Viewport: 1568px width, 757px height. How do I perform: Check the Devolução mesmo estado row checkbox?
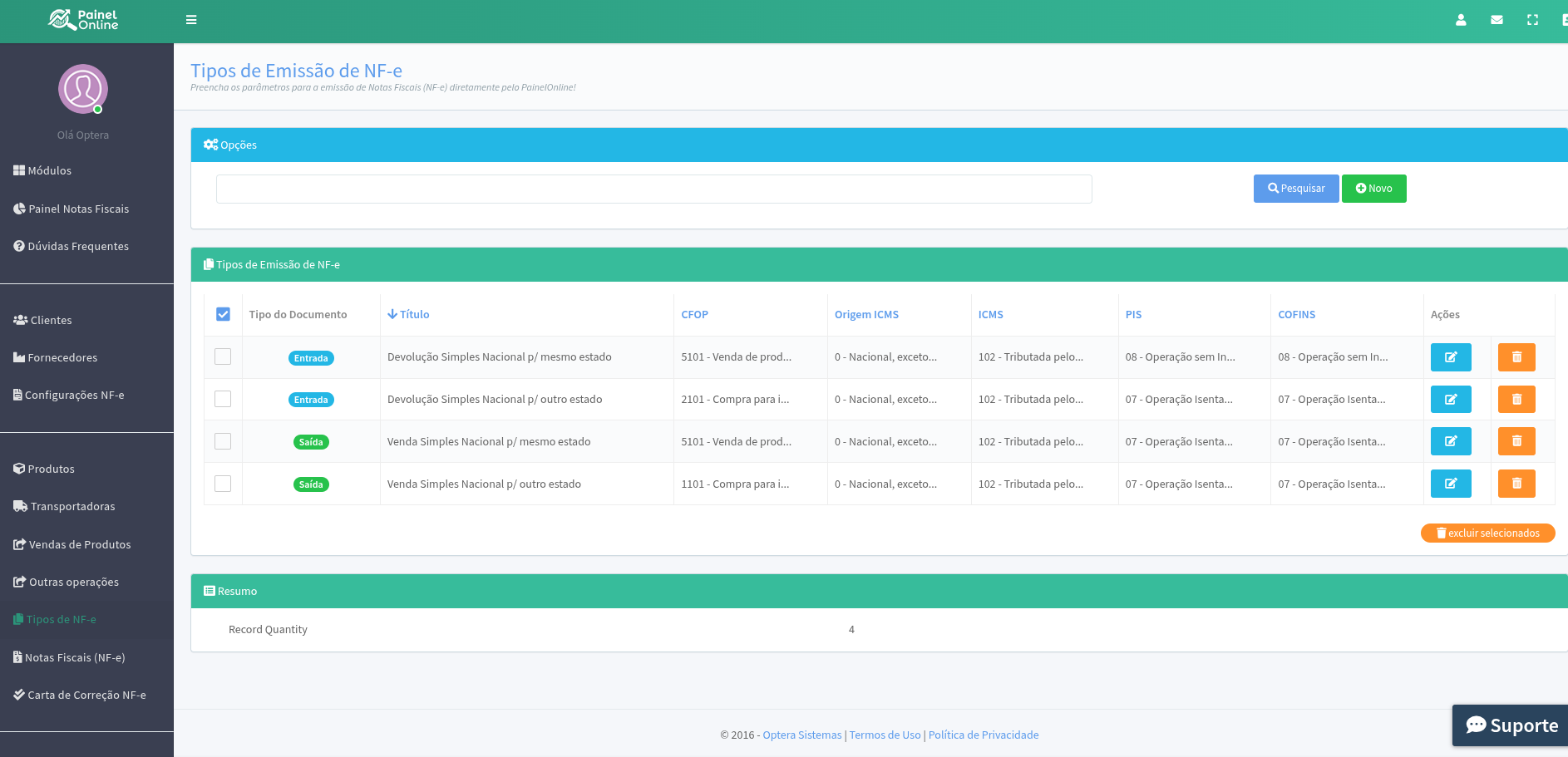pyautogui.click(x=223, y=356)
